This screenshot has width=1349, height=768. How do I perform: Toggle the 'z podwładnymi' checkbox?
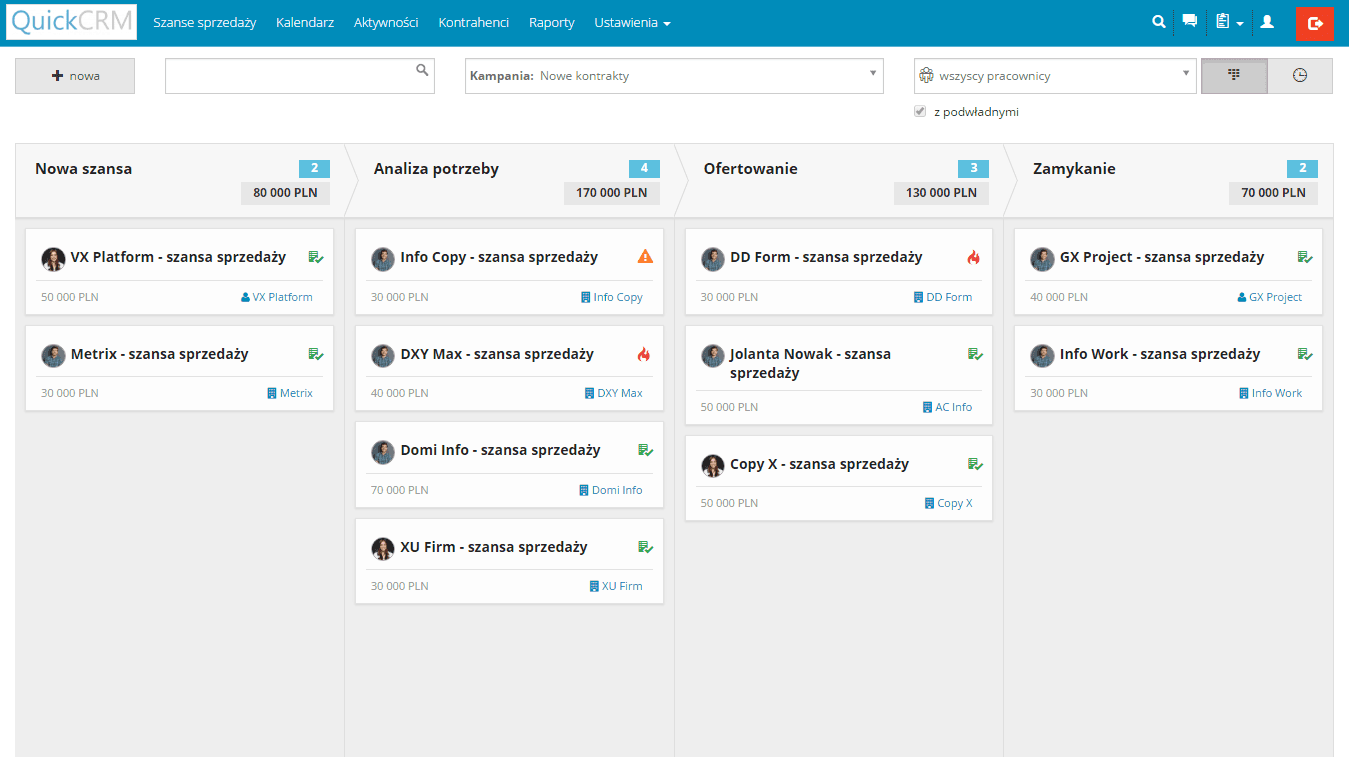[x=920, y=112]
